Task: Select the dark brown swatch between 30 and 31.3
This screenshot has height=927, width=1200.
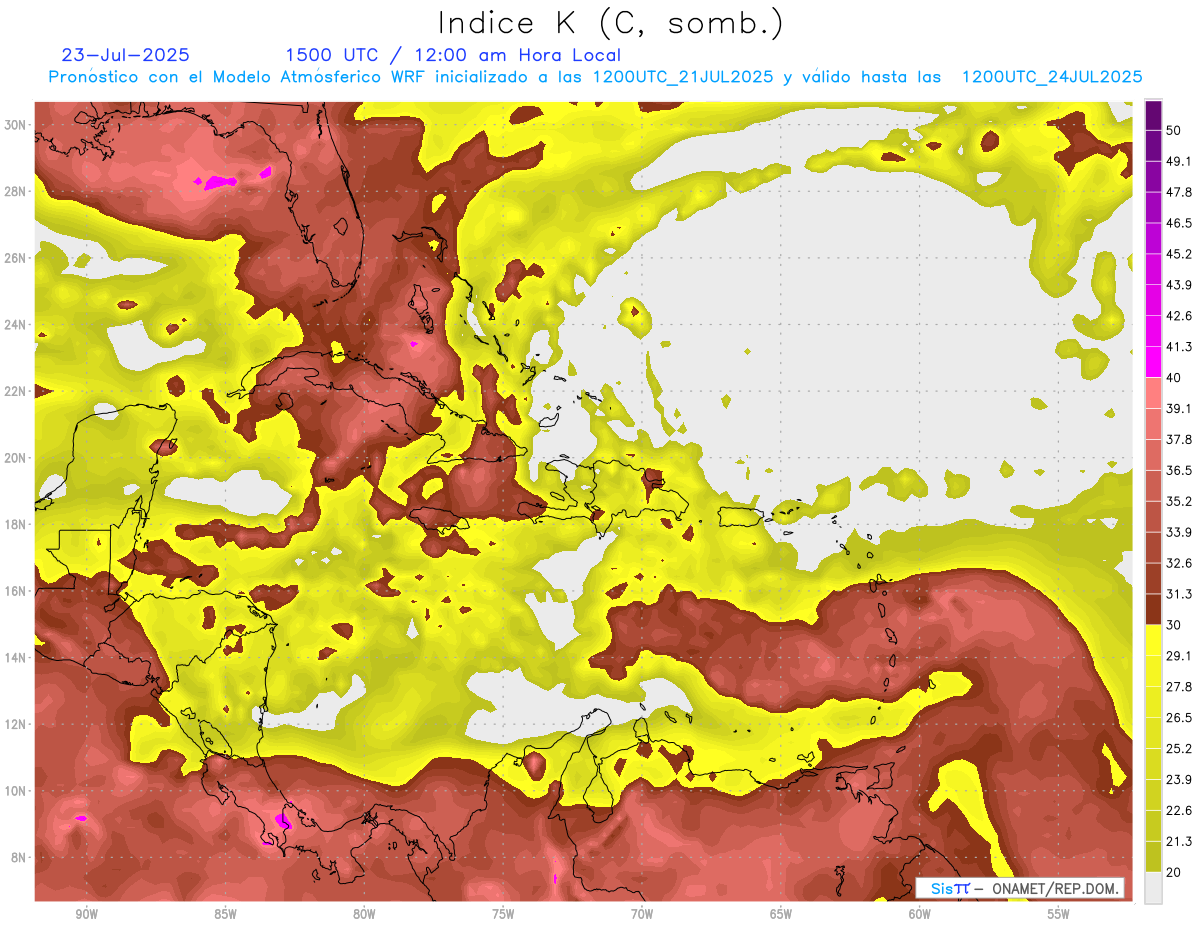Action: (1153, 610)
